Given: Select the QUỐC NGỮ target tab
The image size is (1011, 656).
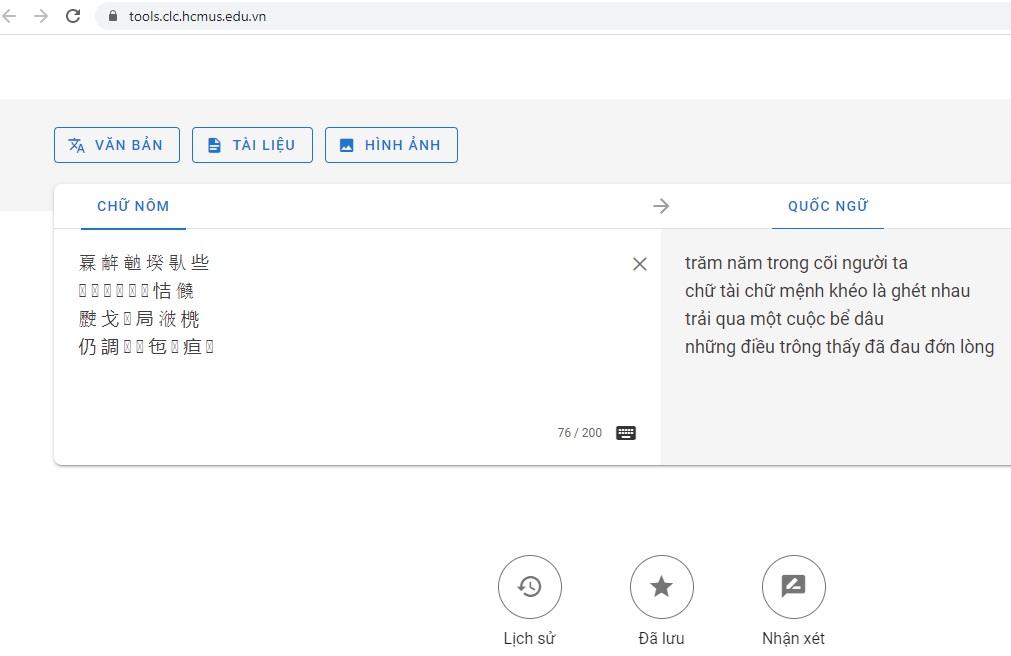Looking at the screenshot, I should point(828,206).
